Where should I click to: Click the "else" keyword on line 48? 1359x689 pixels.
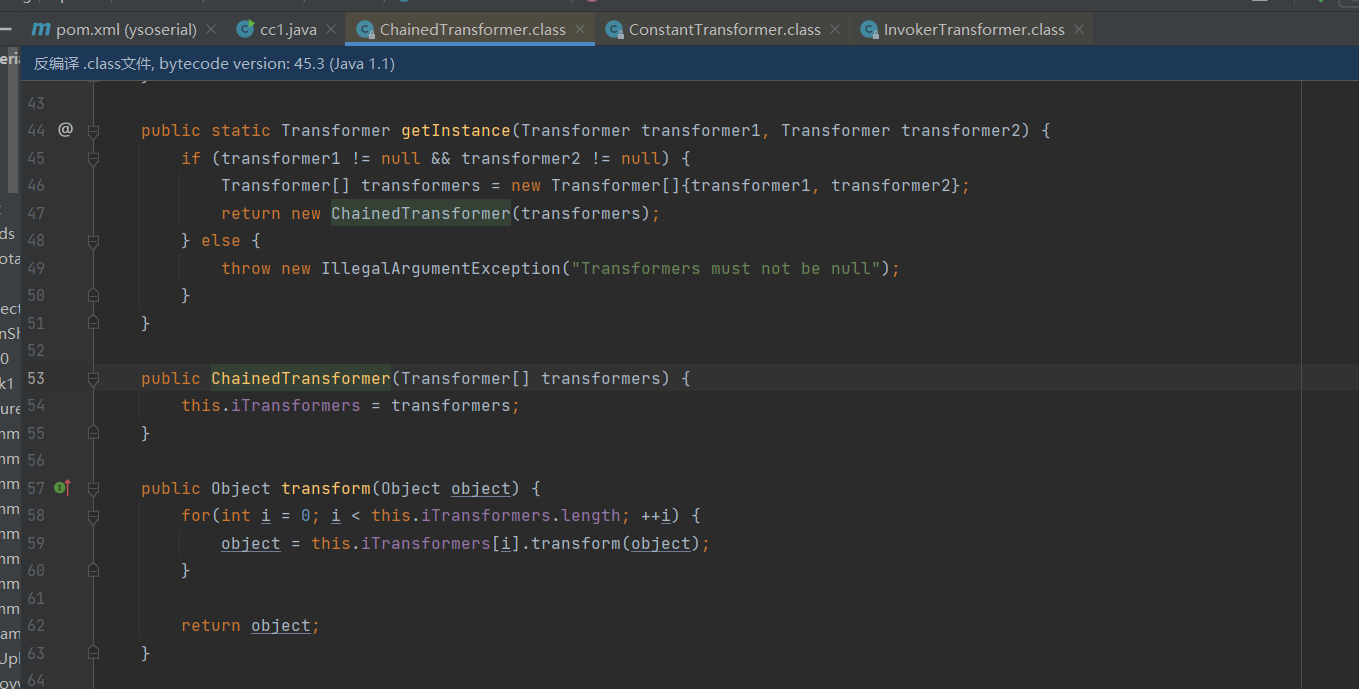click(221, 241)
